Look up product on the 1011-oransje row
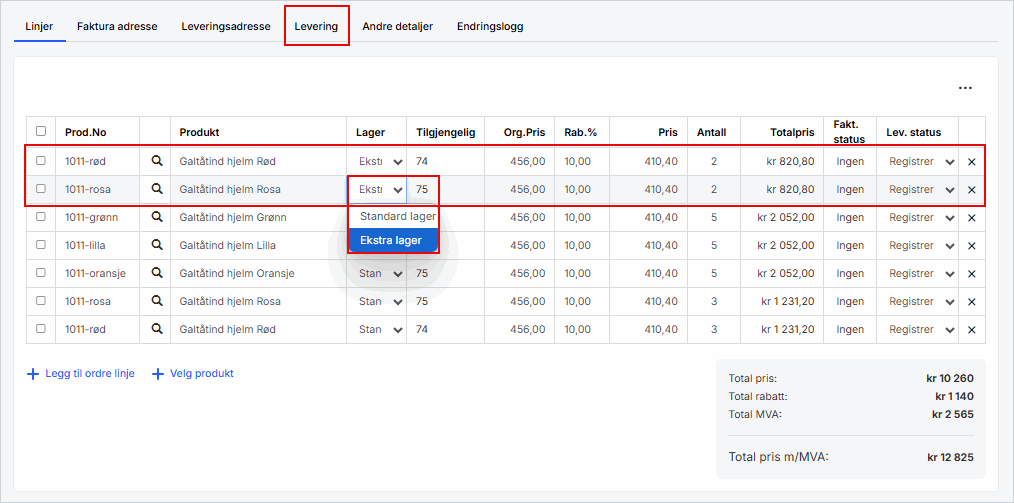 tap(156, 273)
